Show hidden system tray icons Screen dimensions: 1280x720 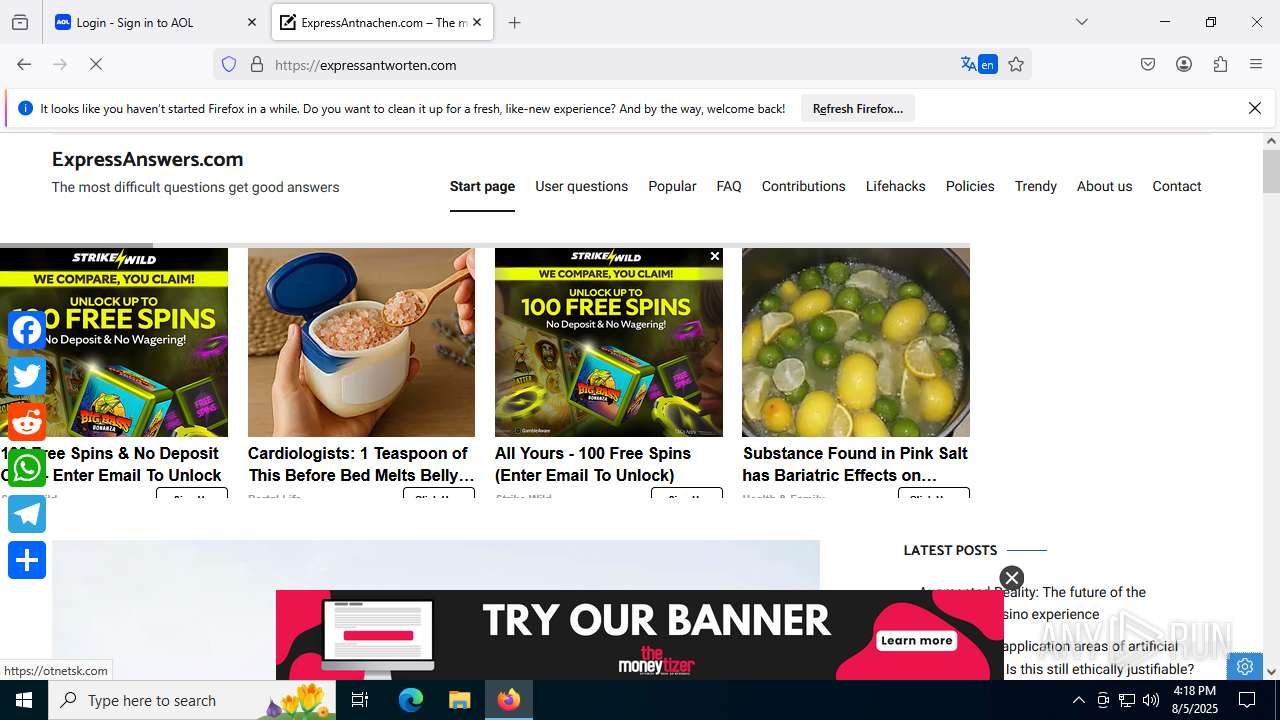pos(1078,700)
